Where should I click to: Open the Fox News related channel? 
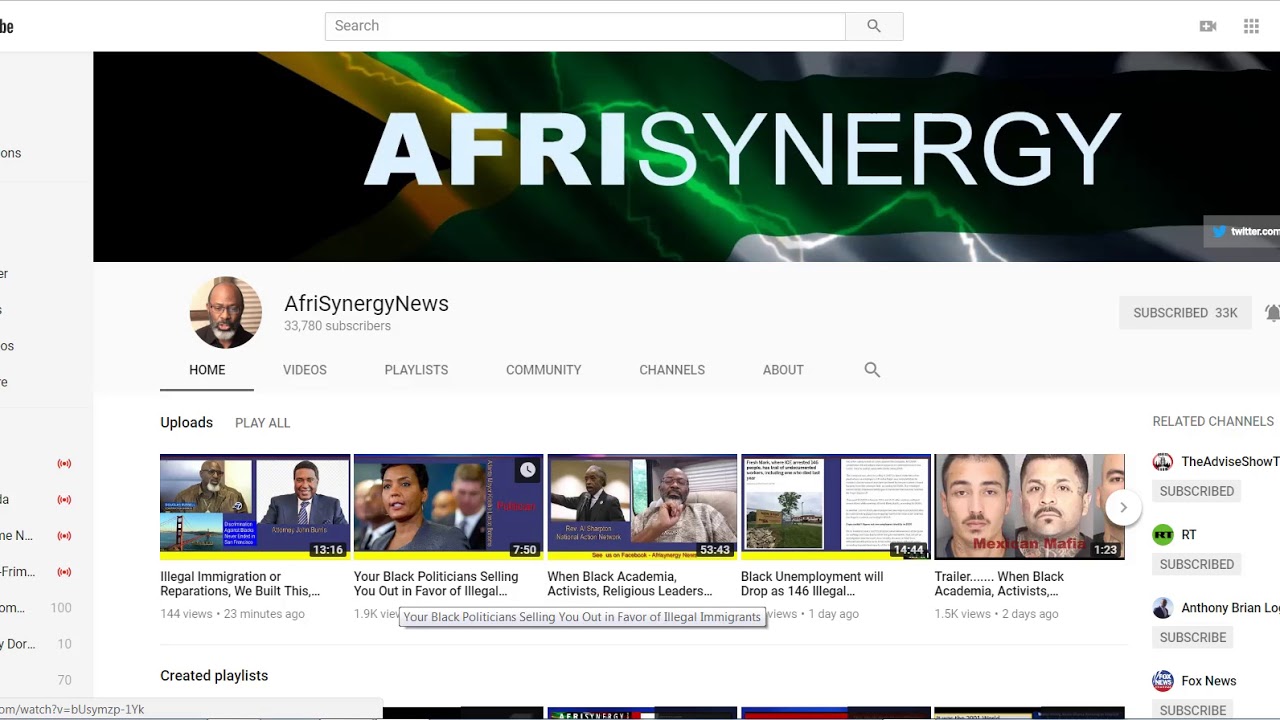coord(1208,681)
